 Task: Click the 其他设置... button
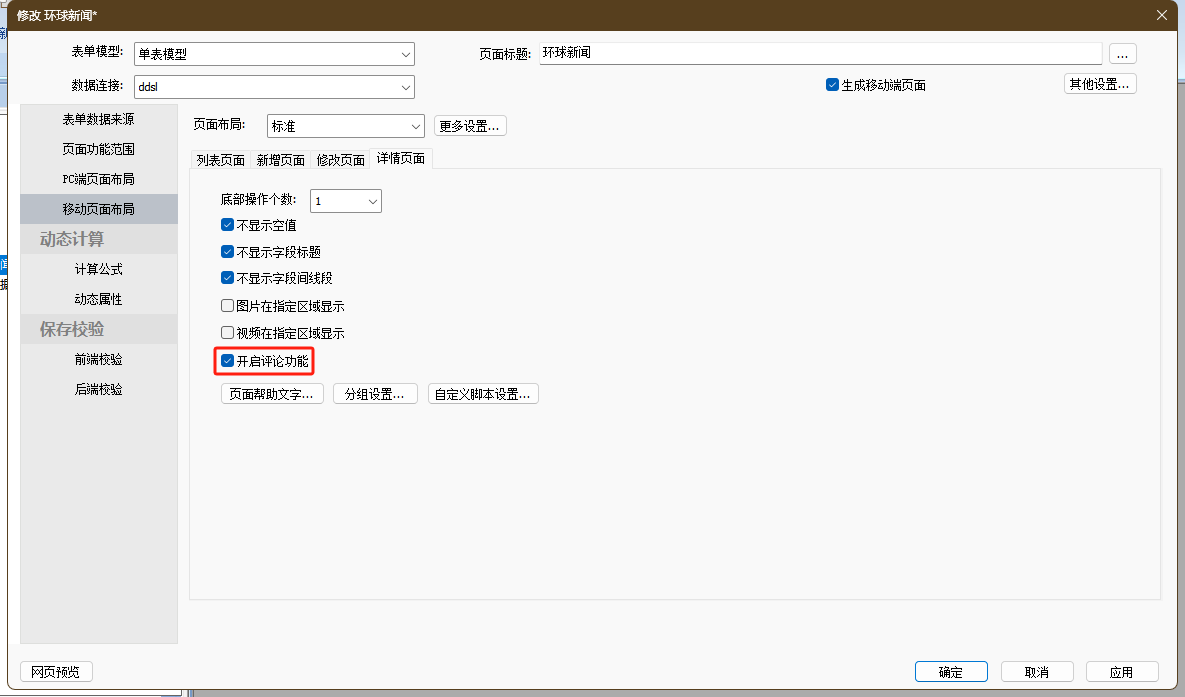(1099, 84)
